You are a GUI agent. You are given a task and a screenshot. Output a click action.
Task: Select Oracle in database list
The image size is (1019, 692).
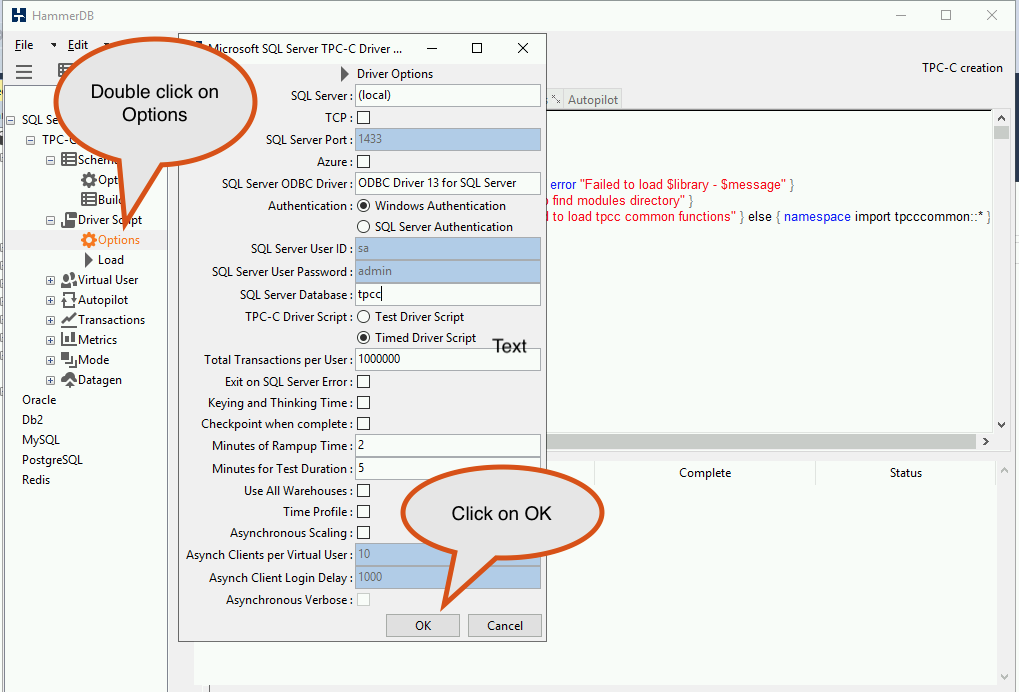(39, 400)
